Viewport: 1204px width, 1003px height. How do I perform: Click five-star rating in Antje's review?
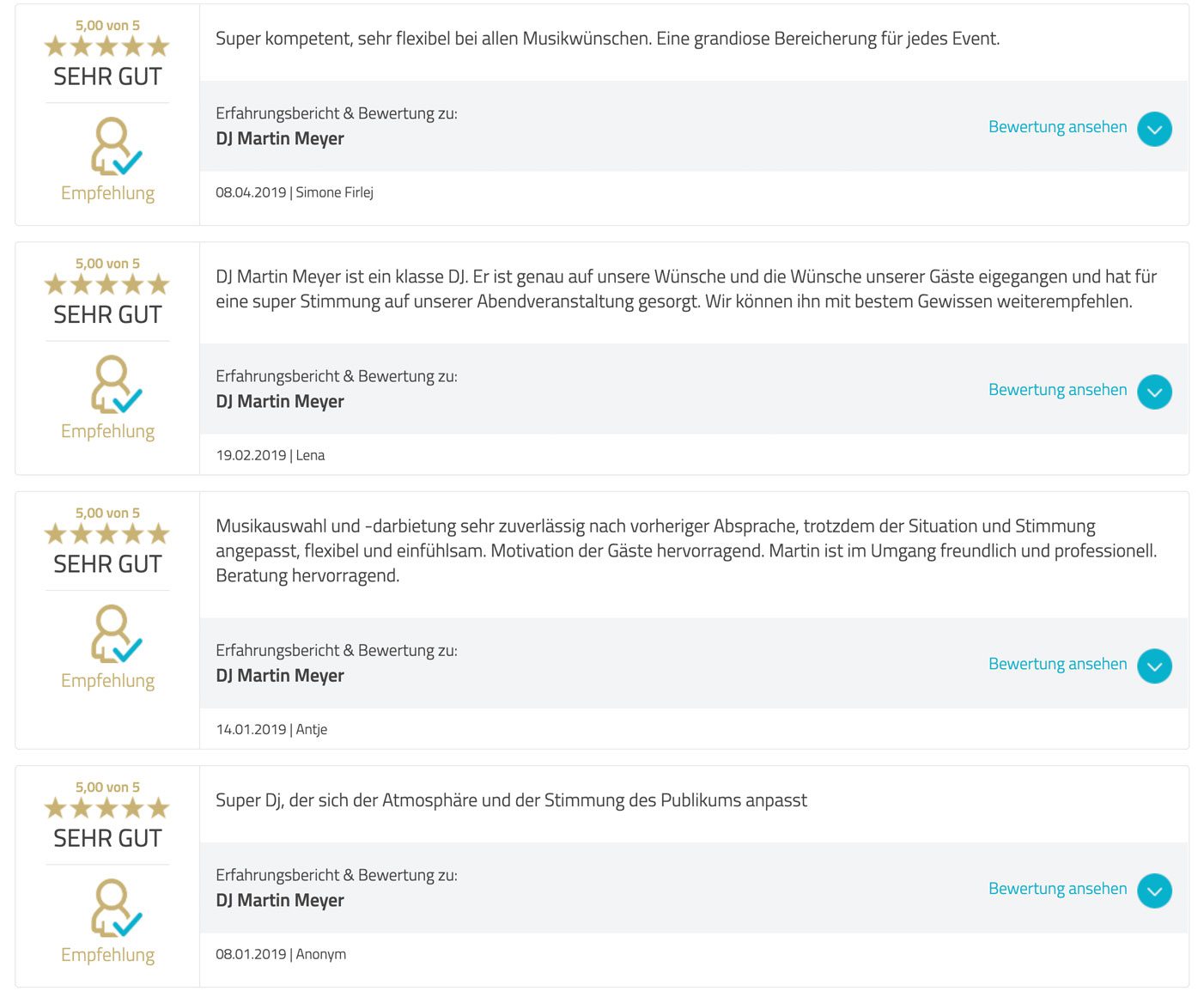(x=107, y=534)
